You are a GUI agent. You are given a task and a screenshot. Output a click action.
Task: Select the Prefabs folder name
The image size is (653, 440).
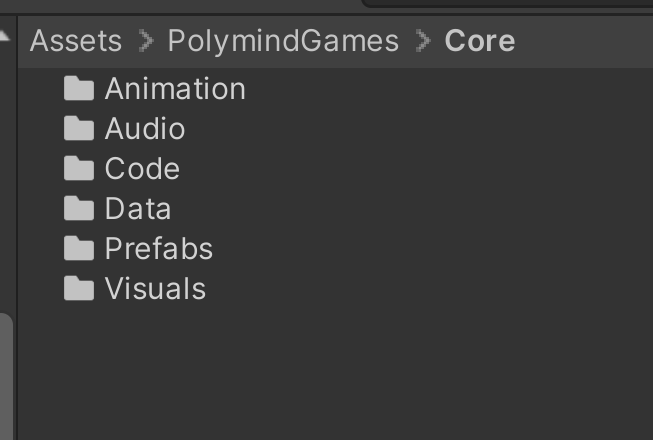(x=159, y=249)
